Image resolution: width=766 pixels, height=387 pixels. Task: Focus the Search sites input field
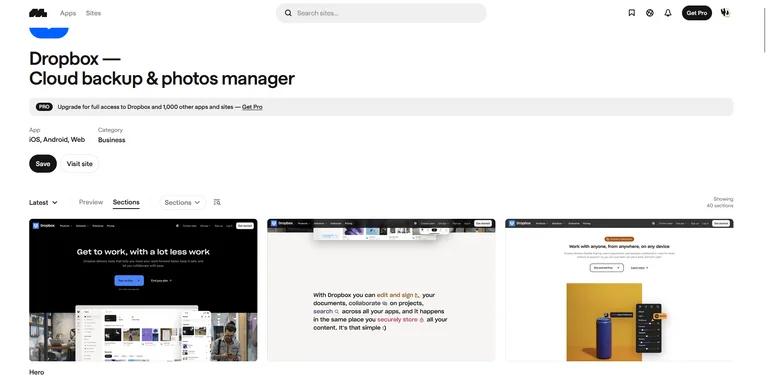pyautogui.click(x=381, y=13)
